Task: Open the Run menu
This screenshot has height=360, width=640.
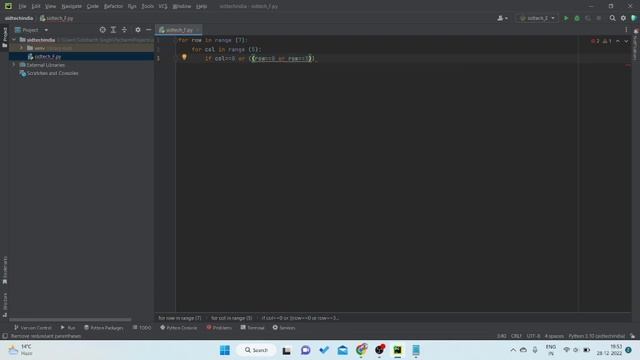Action: (132, 6)
